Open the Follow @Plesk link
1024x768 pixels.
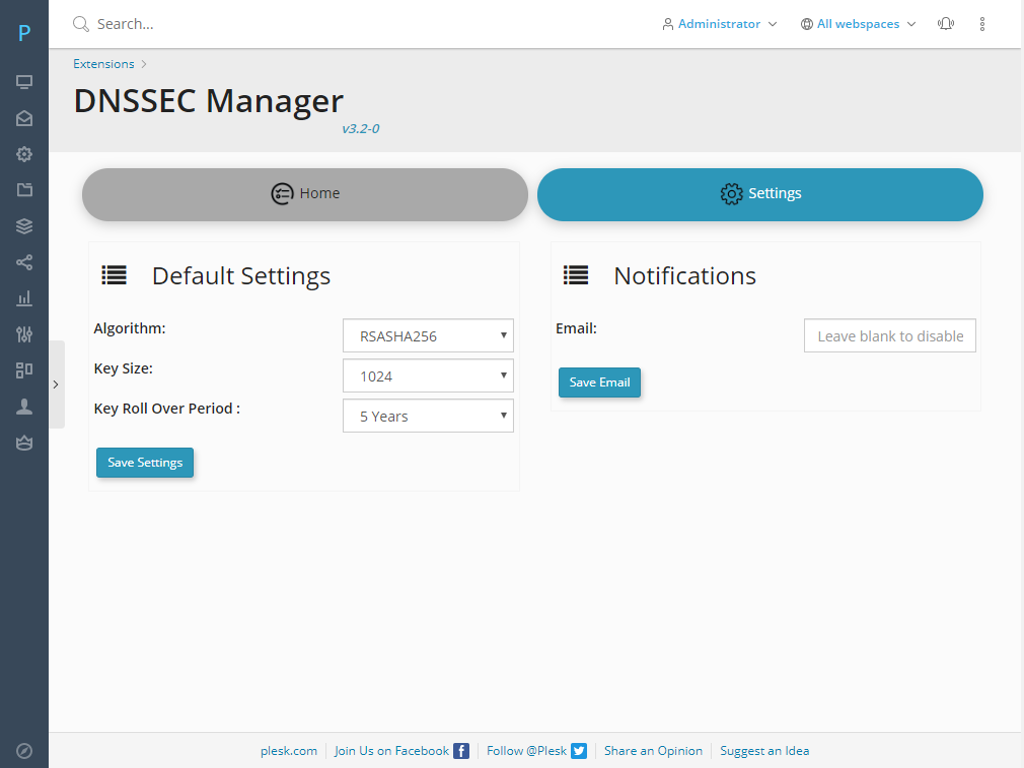click(526, 751)
